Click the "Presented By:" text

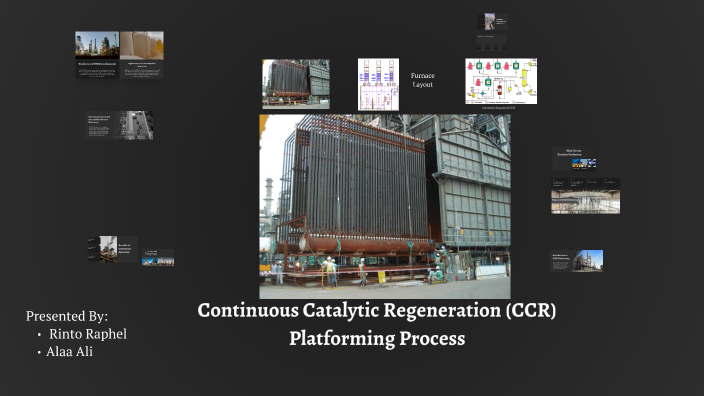tap(67, 316)
